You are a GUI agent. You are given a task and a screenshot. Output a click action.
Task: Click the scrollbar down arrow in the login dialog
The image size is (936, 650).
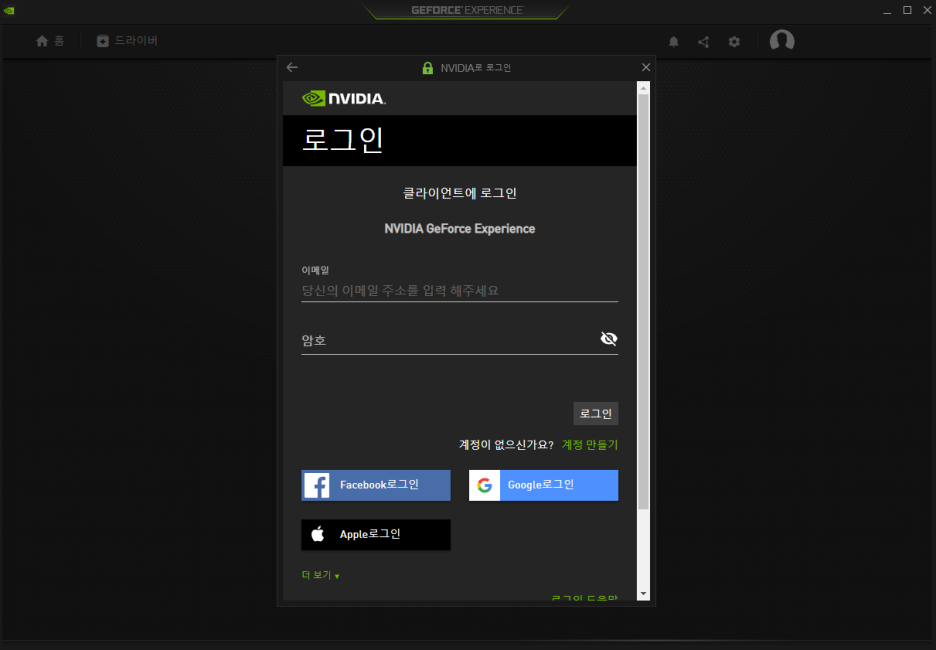coord(644,594)
